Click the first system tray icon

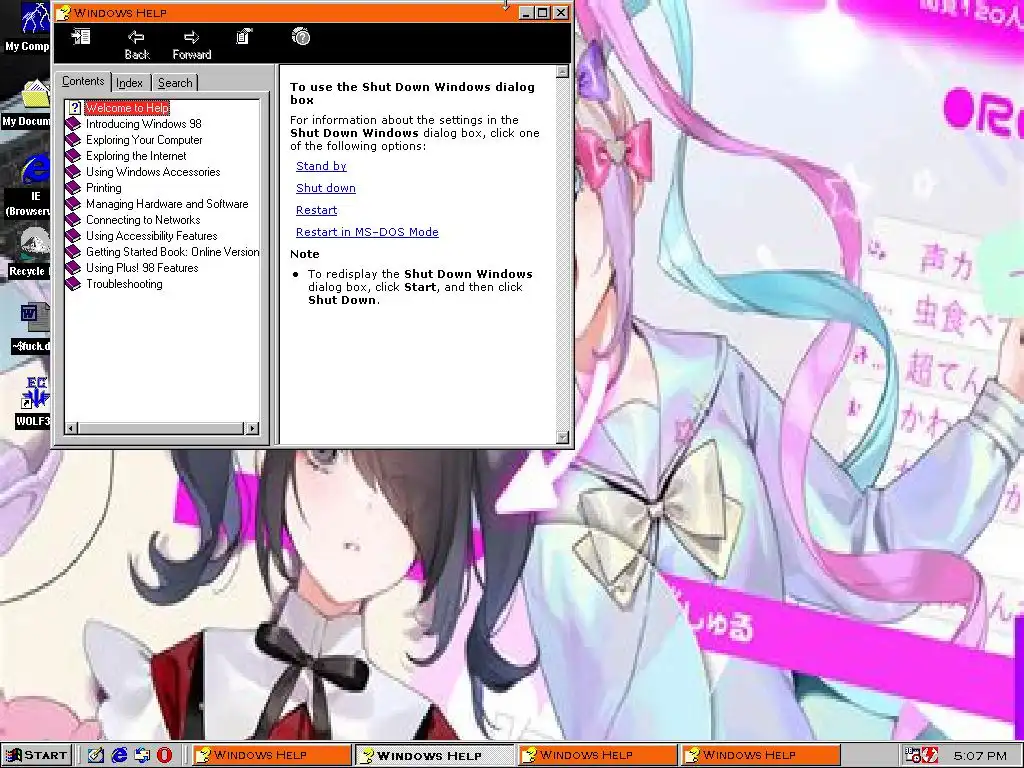point(912,756)
